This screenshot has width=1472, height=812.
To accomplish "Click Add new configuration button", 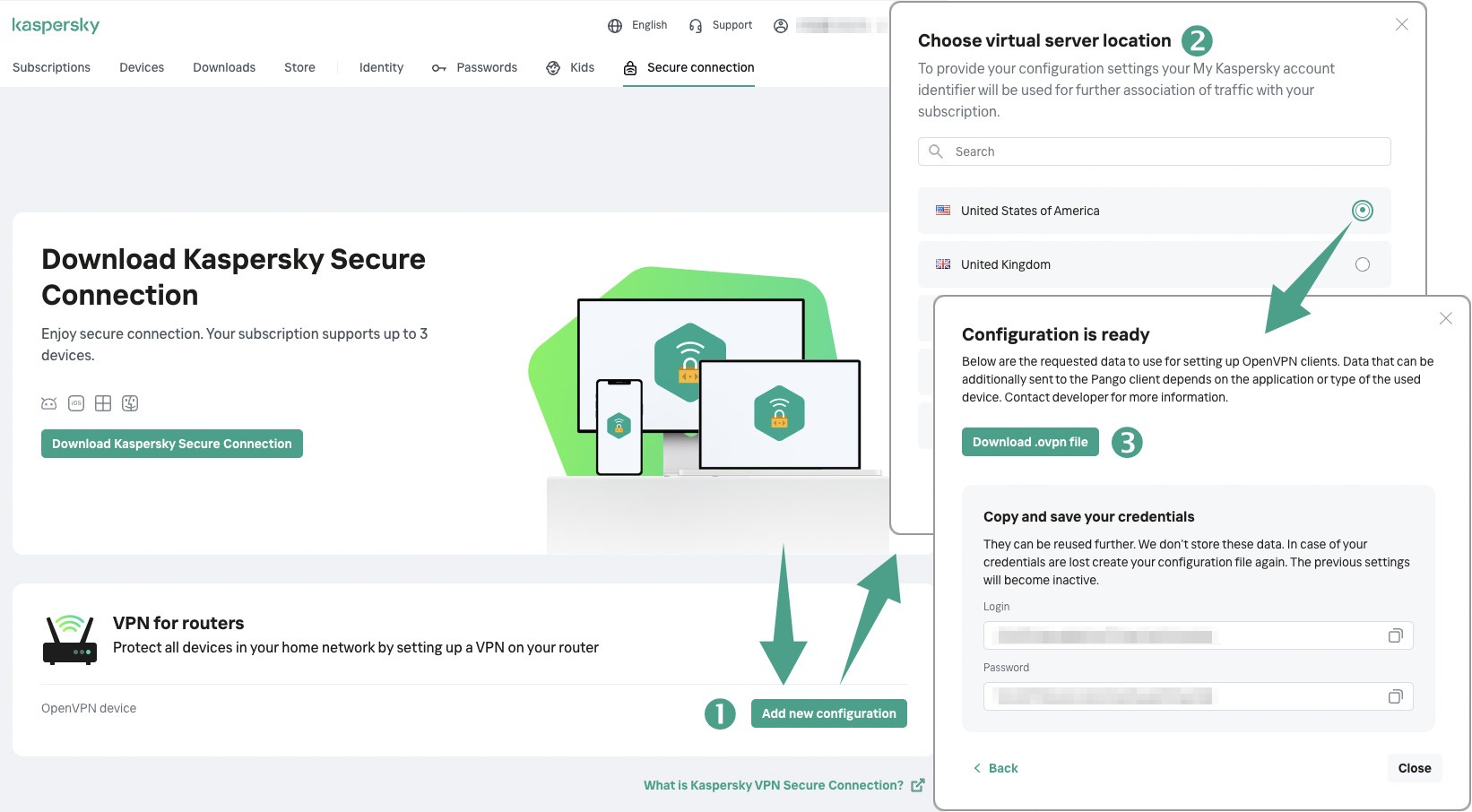I will click(x=829, y=713).
